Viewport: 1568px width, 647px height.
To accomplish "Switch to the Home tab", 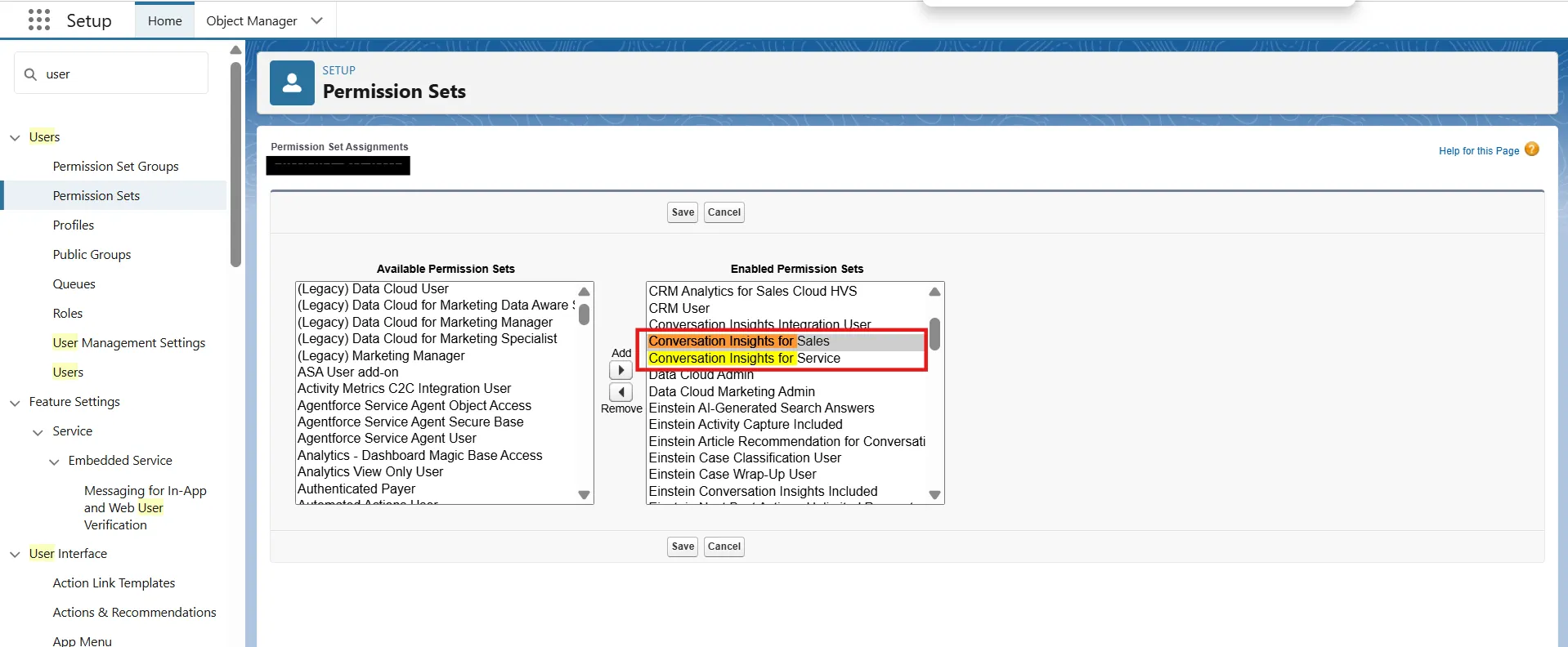I will [164, 20].
